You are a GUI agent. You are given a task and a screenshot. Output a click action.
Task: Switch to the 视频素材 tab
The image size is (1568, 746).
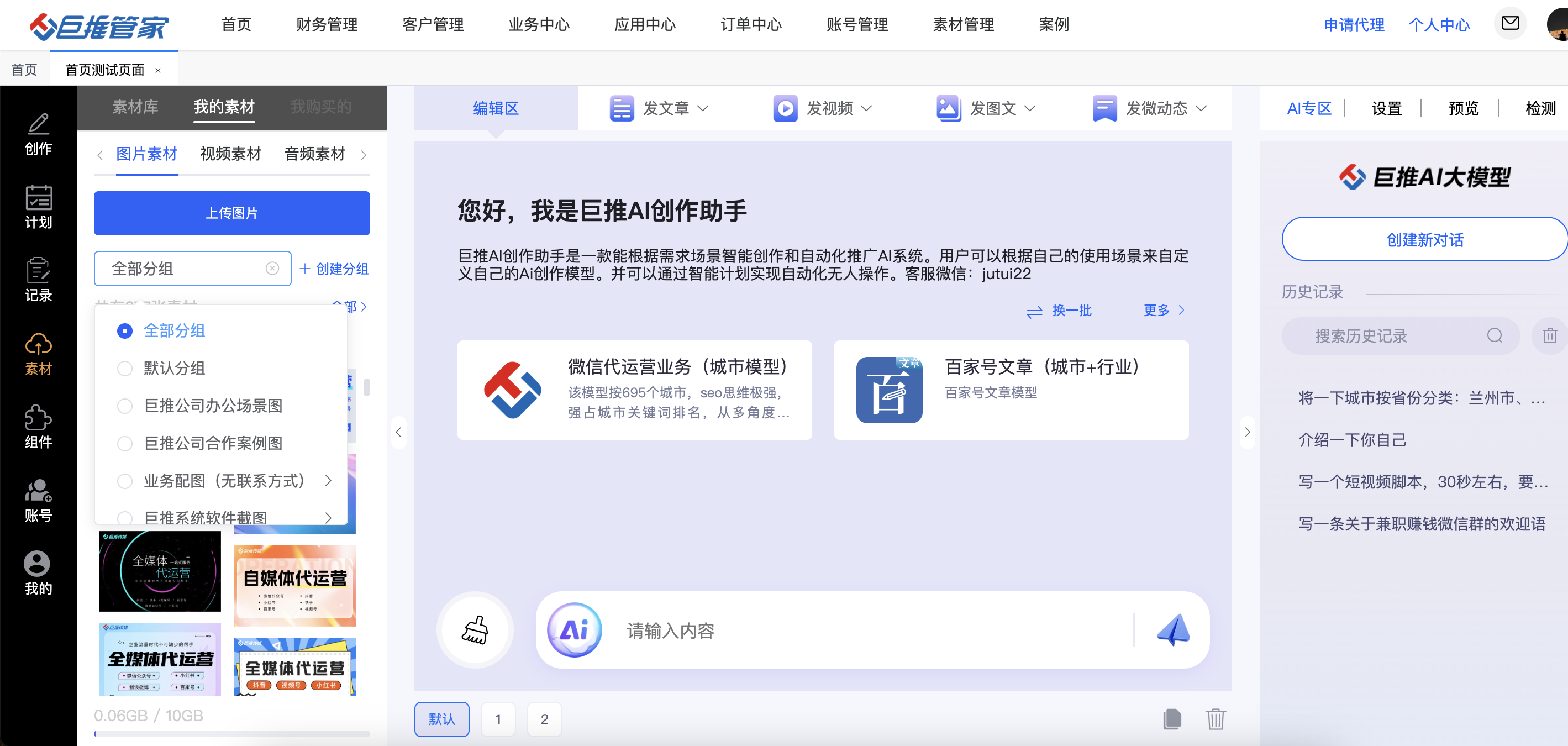[231, 154]
